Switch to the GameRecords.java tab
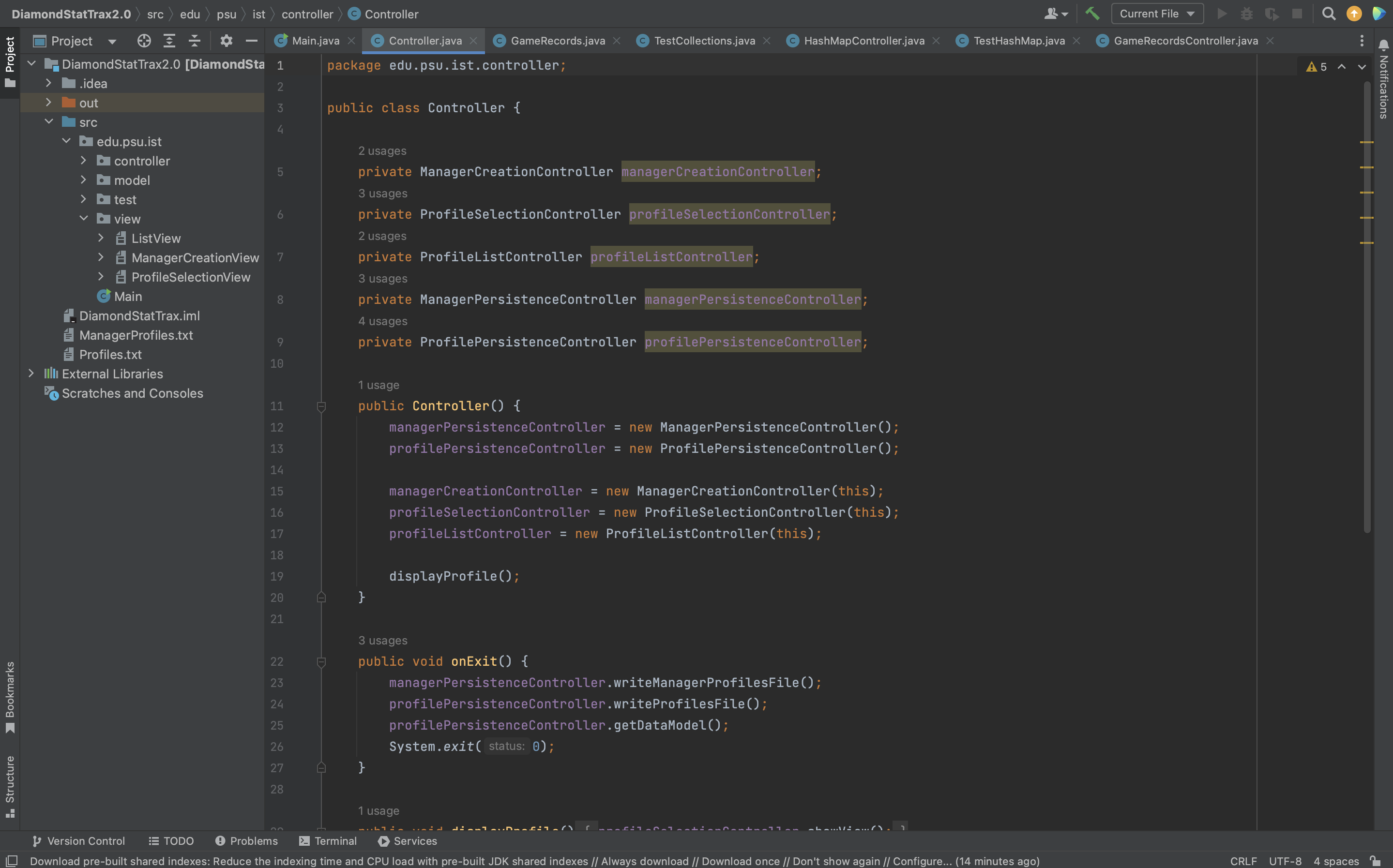The width and height of the screenshot is (1393, 868). coord(557,41)
